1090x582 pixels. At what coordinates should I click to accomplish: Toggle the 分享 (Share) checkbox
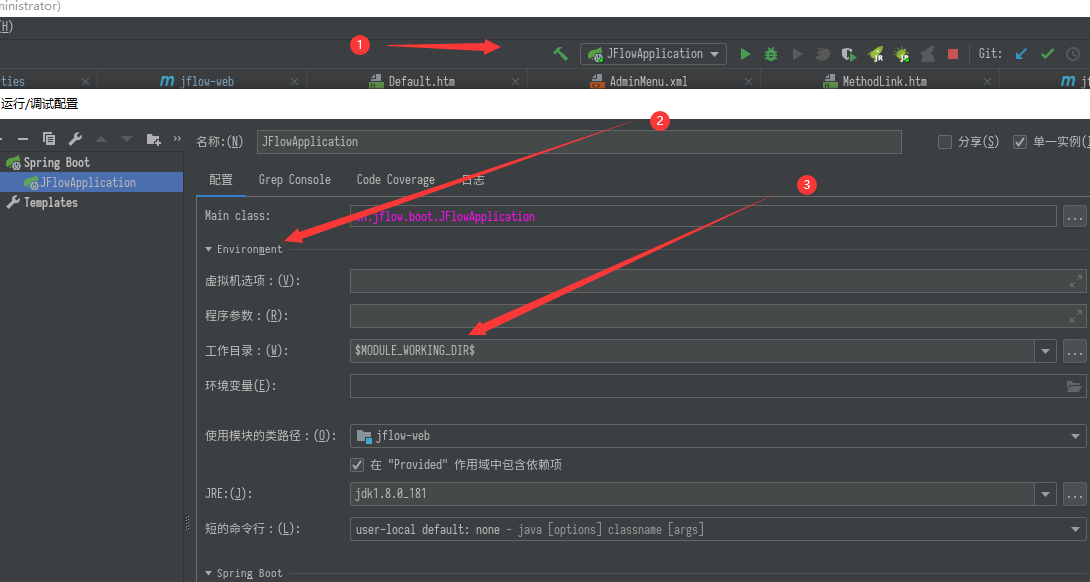point(945,142)
